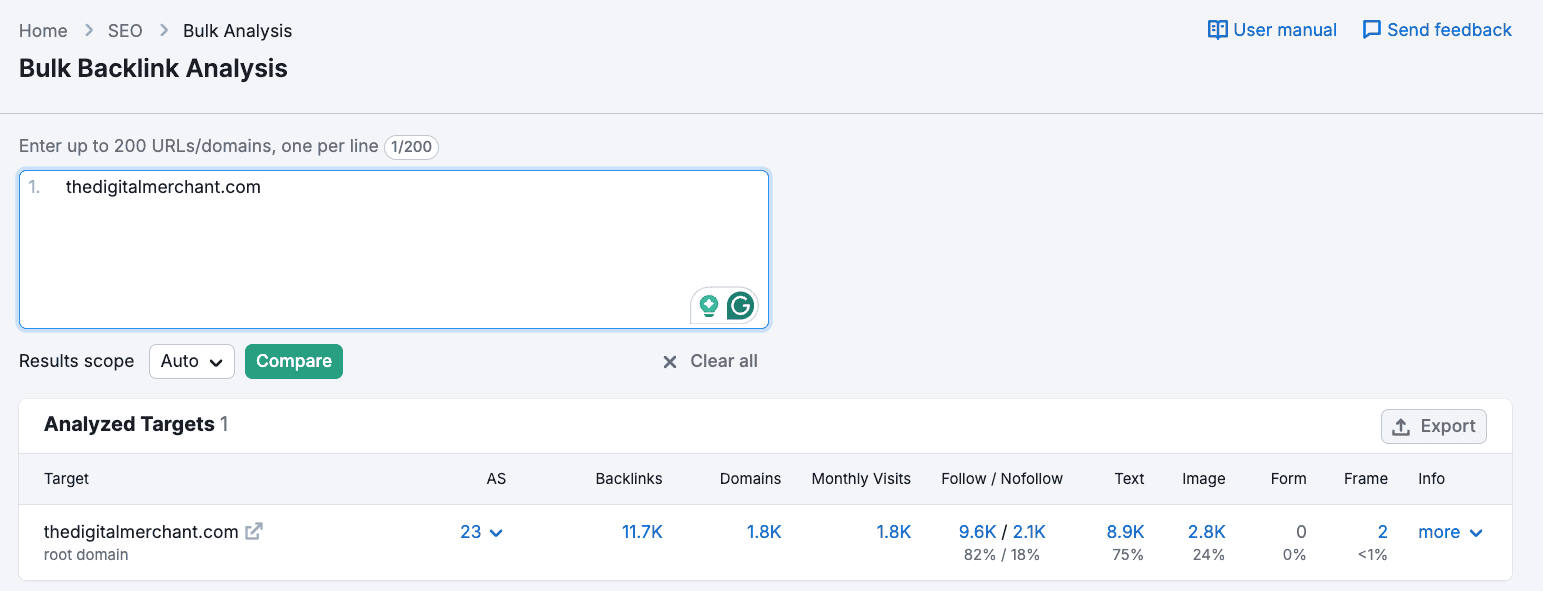Focus the URLs/domains text area
Image resolution: width=1543 pixels, height=591 pixels.
[394, 249]
